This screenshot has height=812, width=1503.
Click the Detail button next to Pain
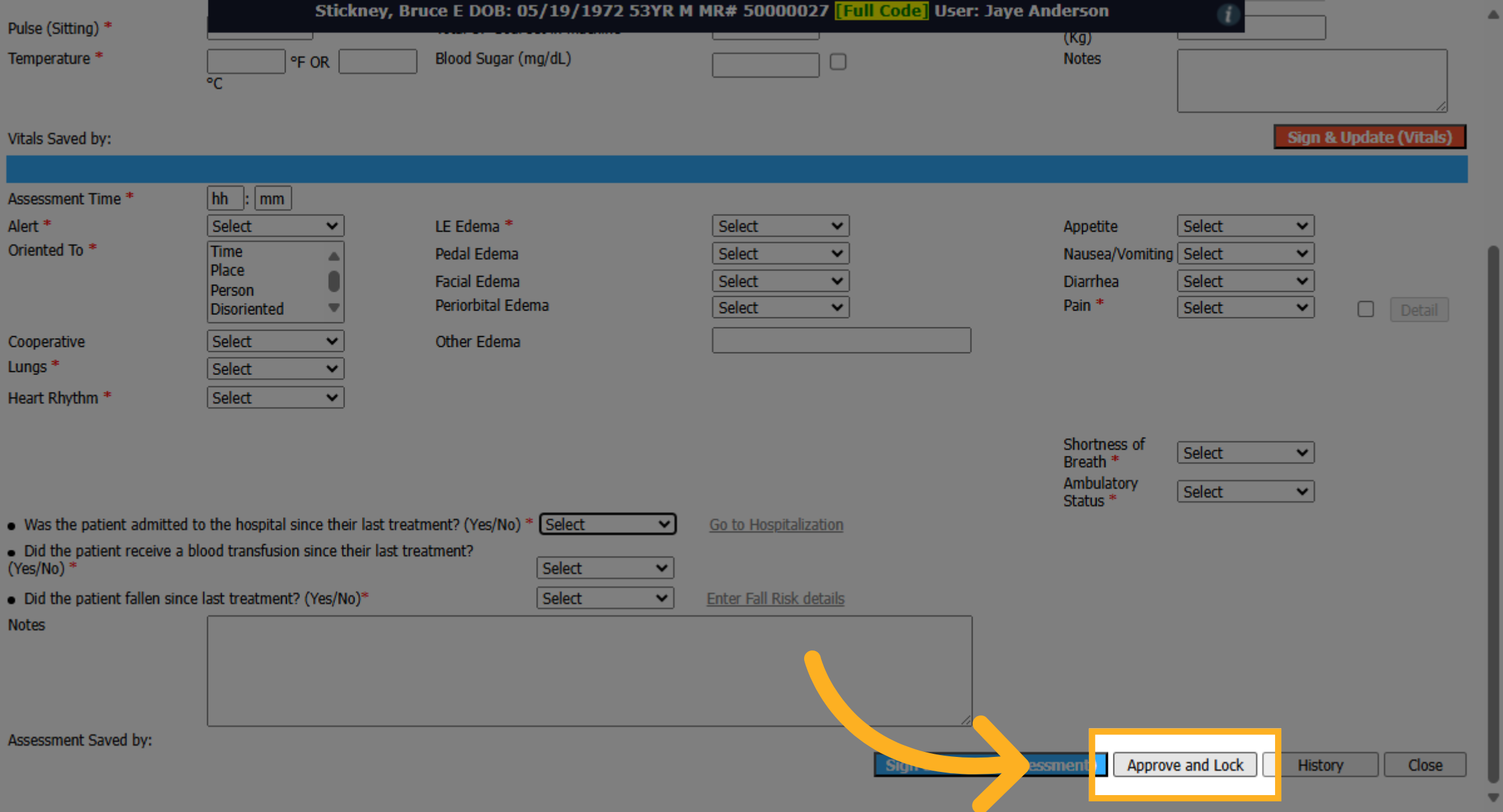tap(1419, 310)
